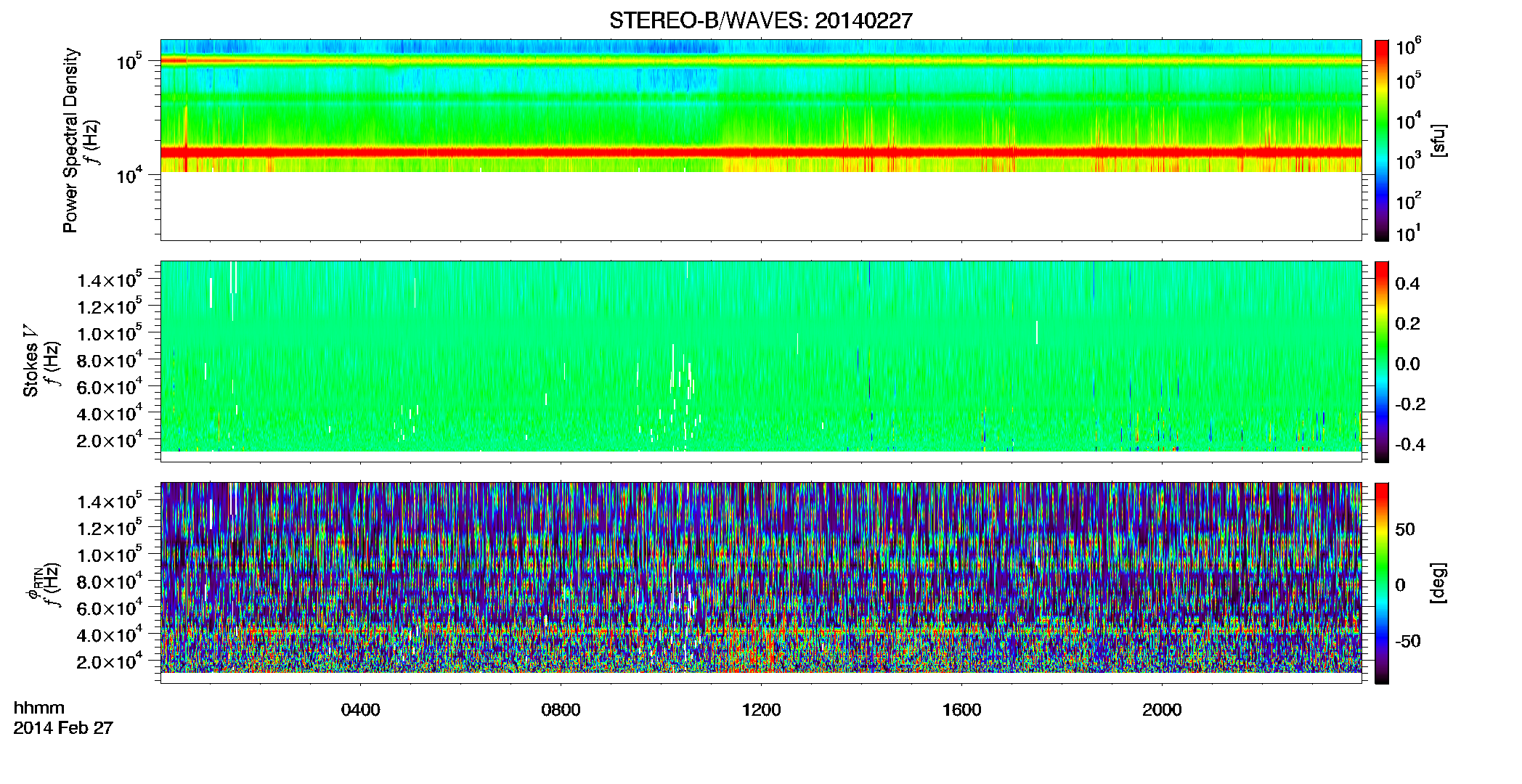Click the '2000' time tick label

pos(1163,710)
